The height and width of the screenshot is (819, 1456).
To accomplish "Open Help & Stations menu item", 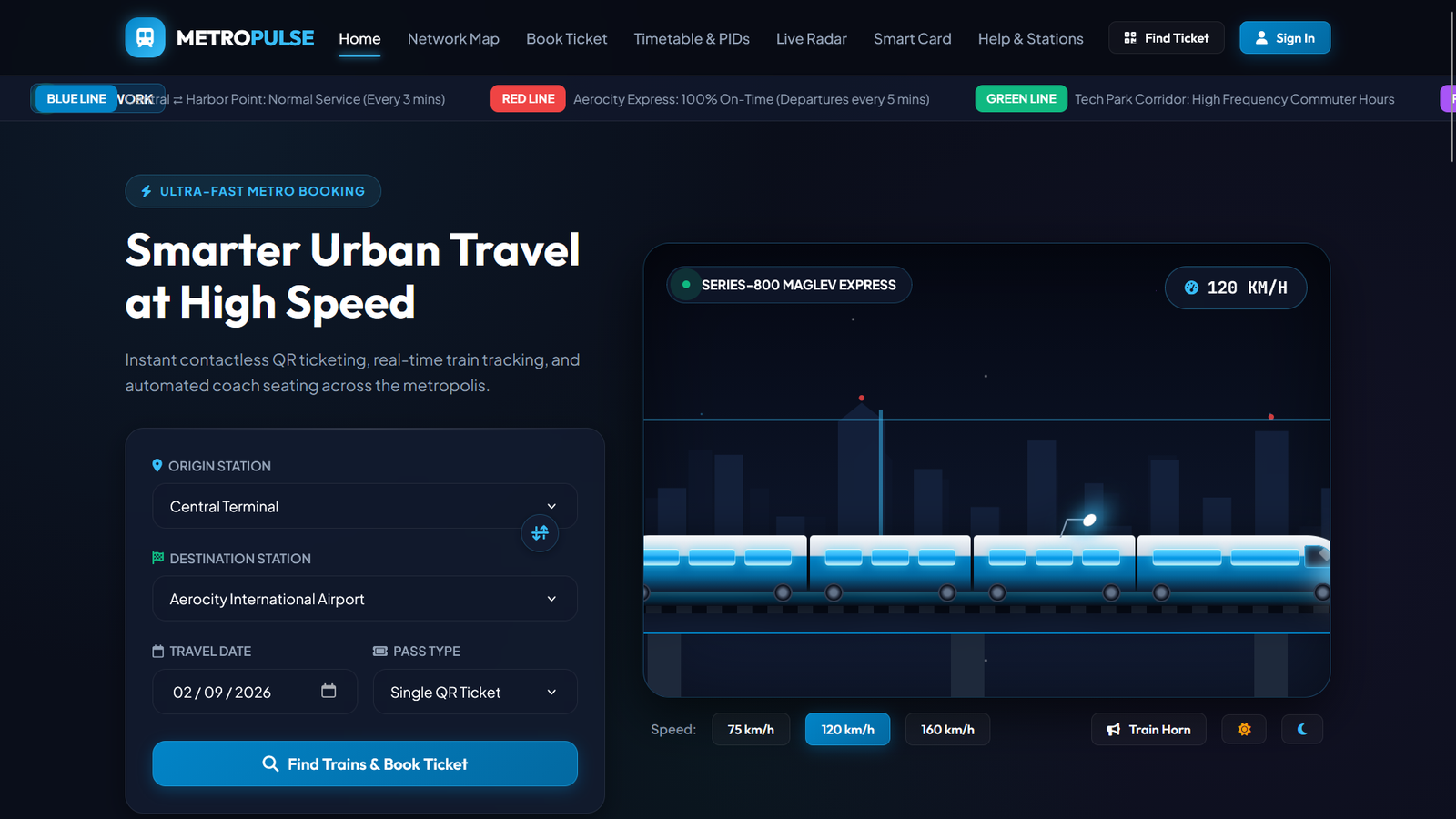I will click(x=1030, y=38).
